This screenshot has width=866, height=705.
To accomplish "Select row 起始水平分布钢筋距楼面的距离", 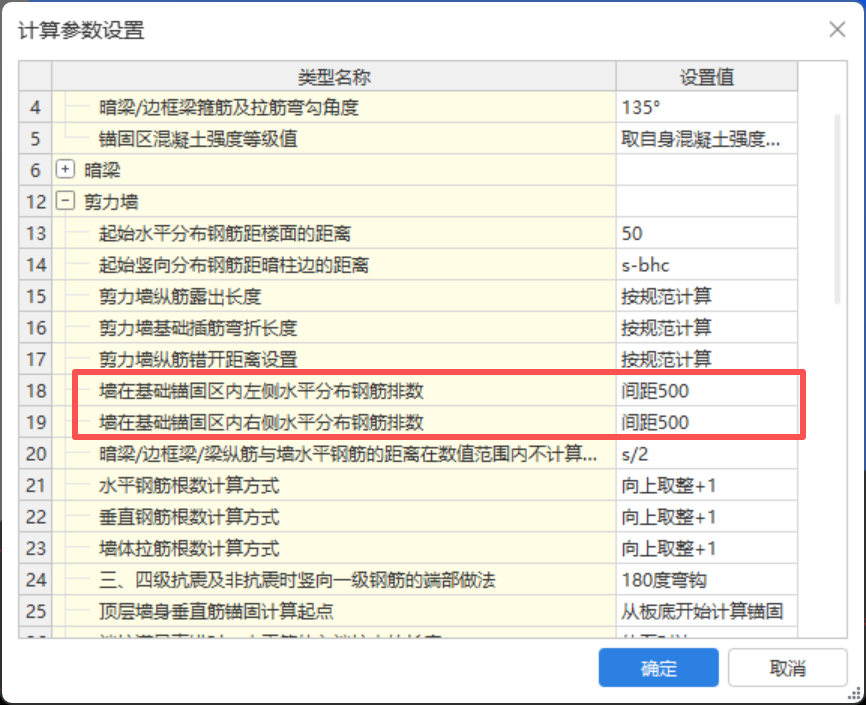I will click(x=334, y=233).
